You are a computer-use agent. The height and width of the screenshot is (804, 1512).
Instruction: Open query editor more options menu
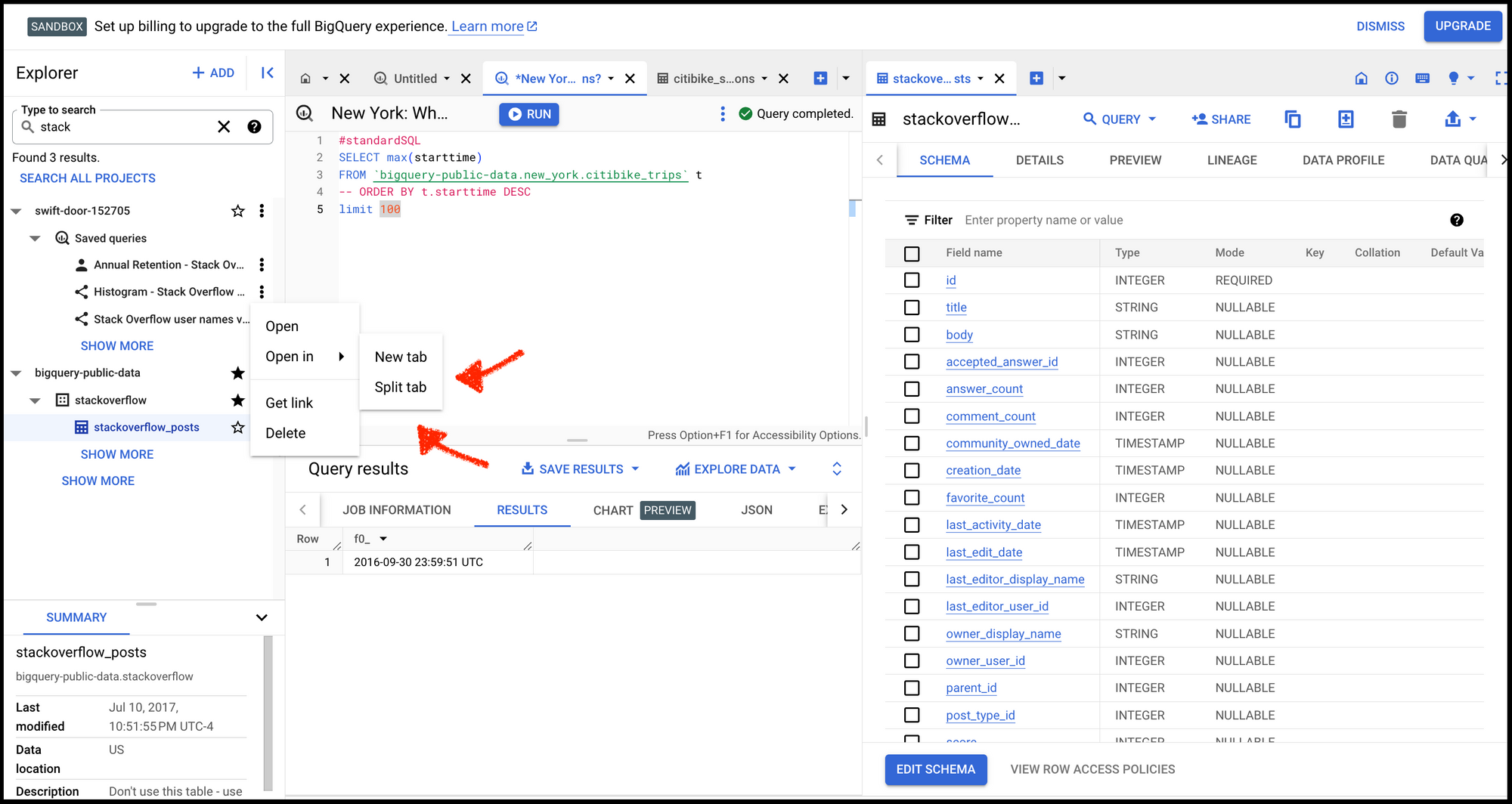click(x=723, y=113)
